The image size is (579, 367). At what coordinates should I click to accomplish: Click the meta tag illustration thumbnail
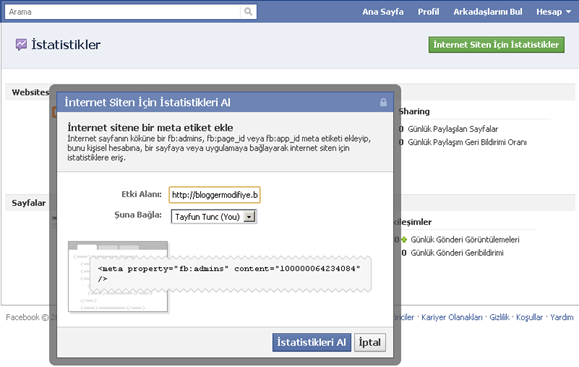[118, 277]
